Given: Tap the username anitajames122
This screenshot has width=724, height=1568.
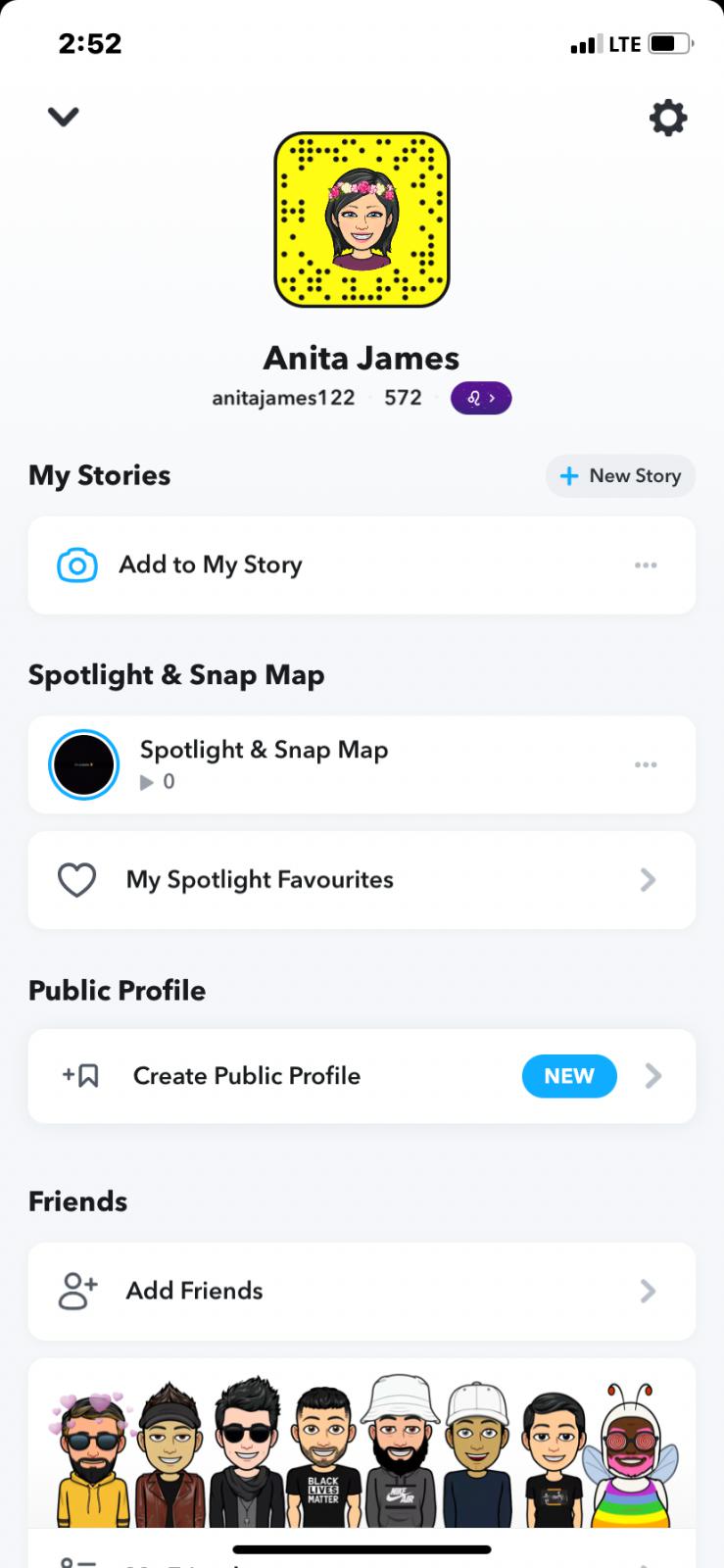Looking at the screenshot, I should 283,398.
